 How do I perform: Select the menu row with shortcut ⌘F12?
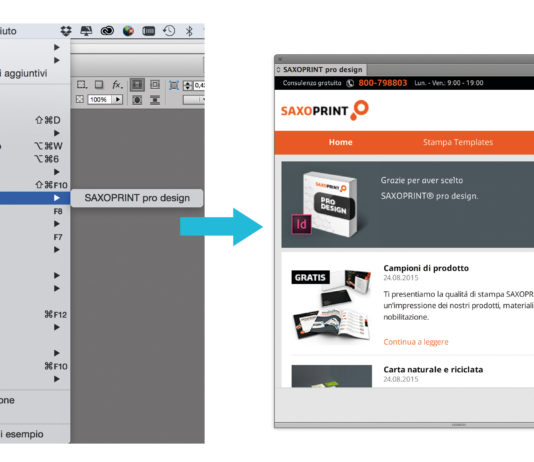35,315
